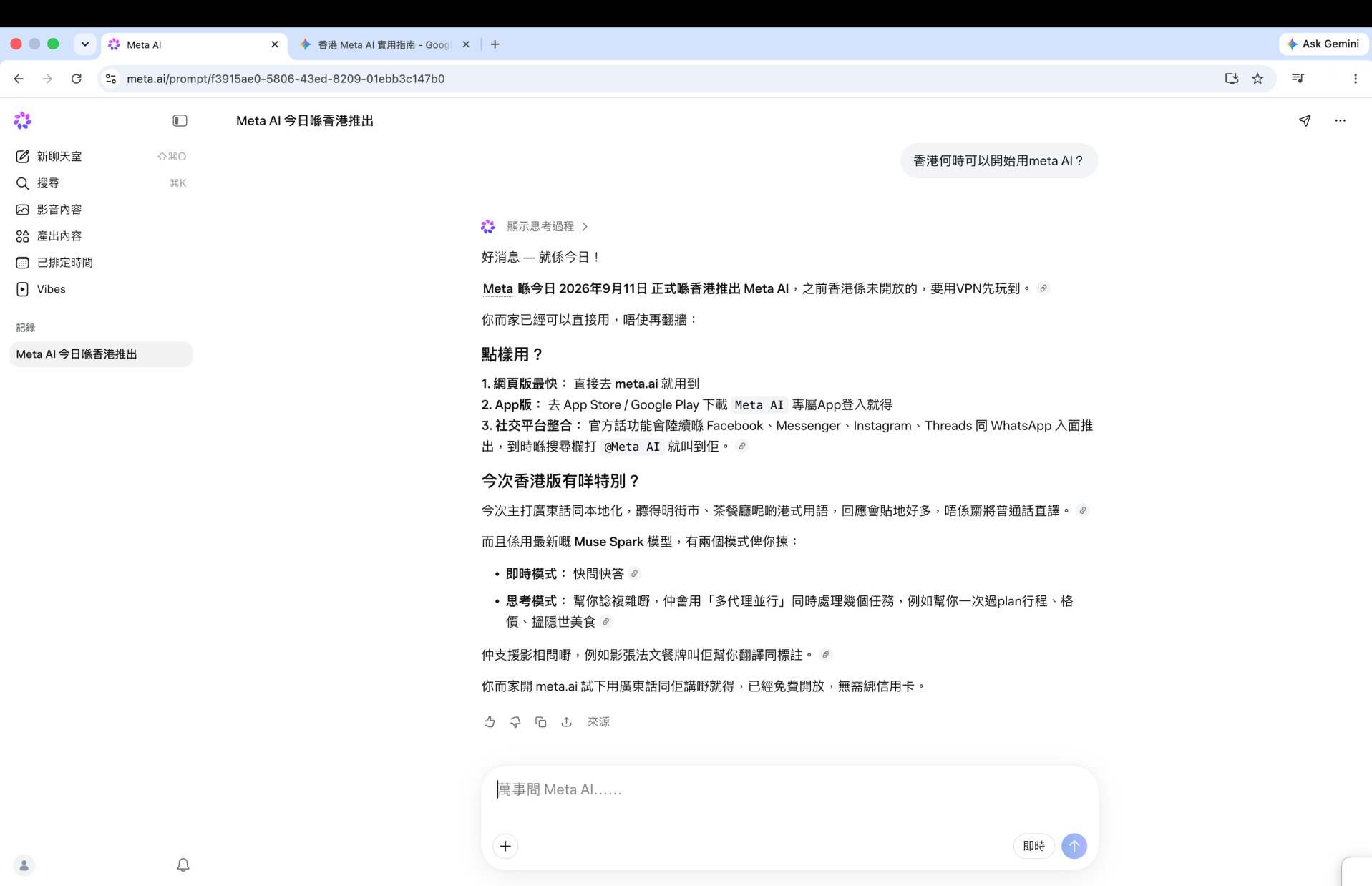Copy the response with the copy icon
1372x886 pixels.
click(x=541, y=722)
